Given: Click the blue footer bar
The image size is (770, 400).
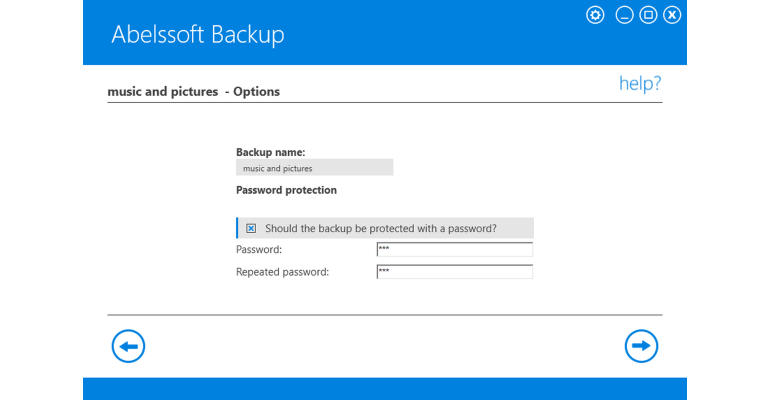Looking at the screenshot, I should (385, 389).
